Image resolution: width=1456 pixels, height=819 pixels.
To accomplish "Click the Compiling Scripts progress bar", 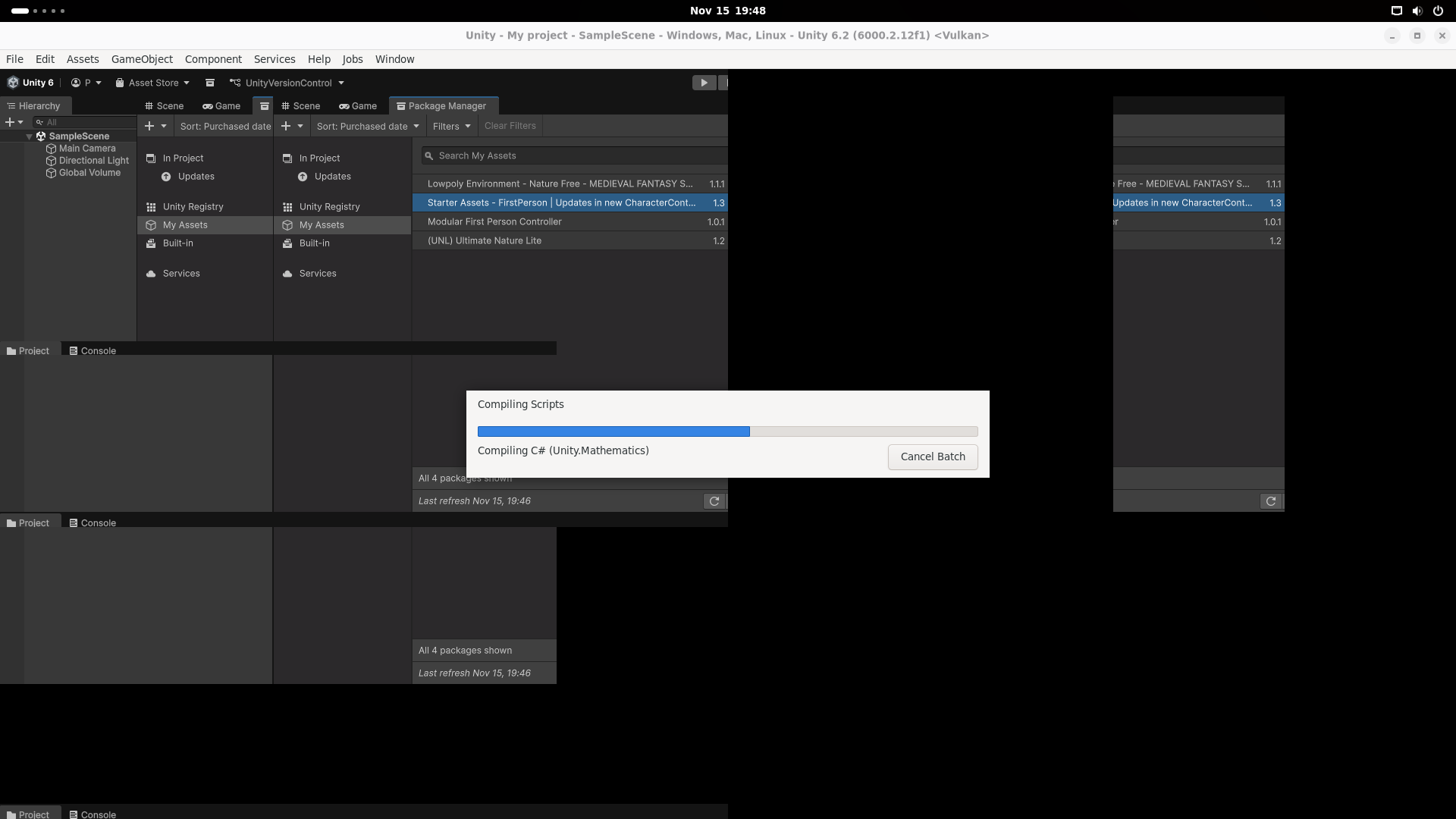I will (x=727, y=431).
